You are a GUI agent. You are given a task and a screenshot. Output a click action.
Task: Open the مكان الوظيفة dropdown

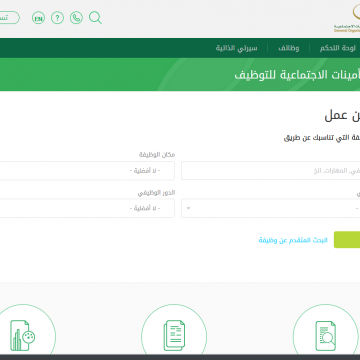87,171
